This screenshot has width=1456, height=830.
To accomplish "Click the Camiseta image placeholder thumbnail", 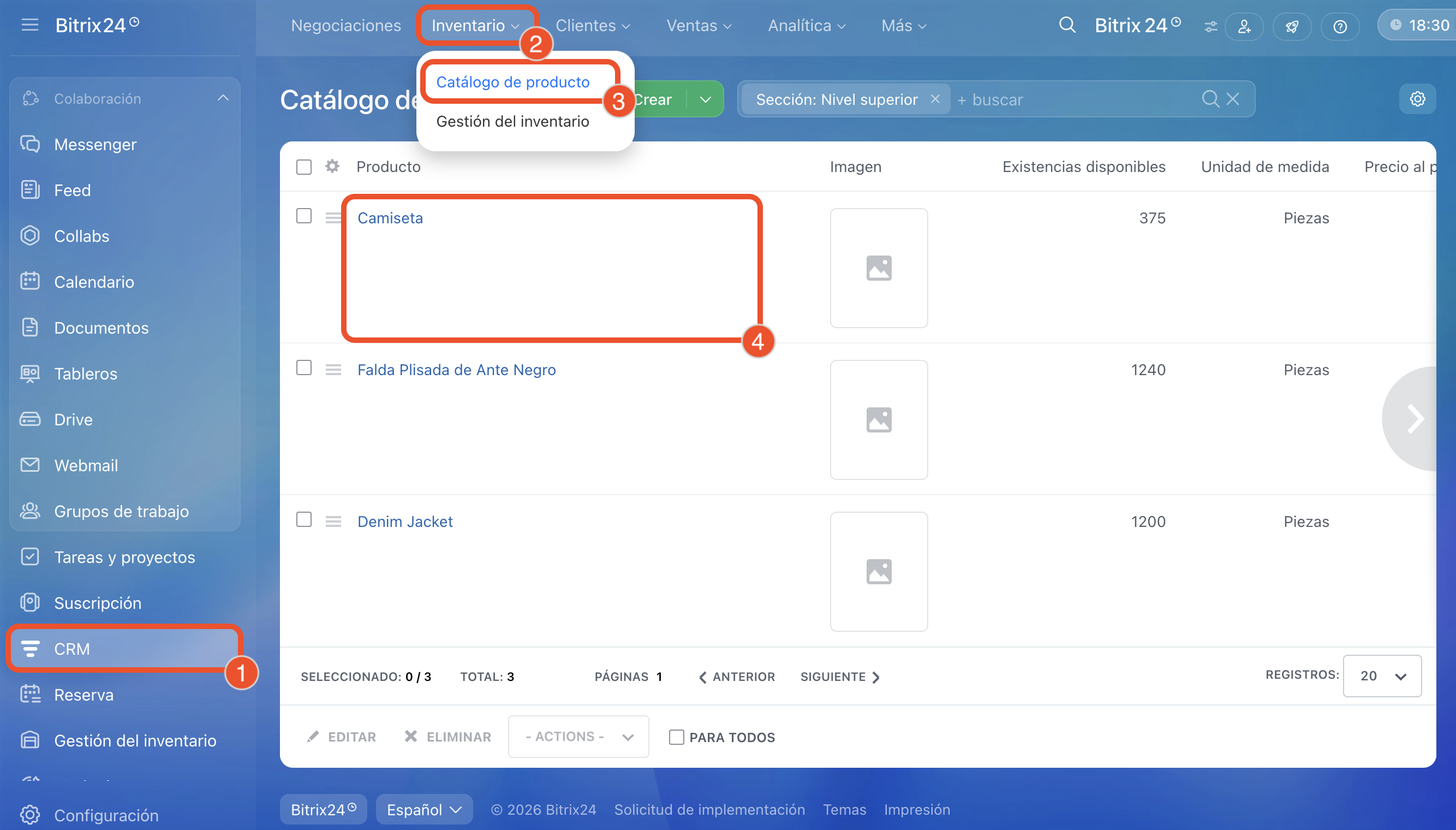I will coord(879,268).
